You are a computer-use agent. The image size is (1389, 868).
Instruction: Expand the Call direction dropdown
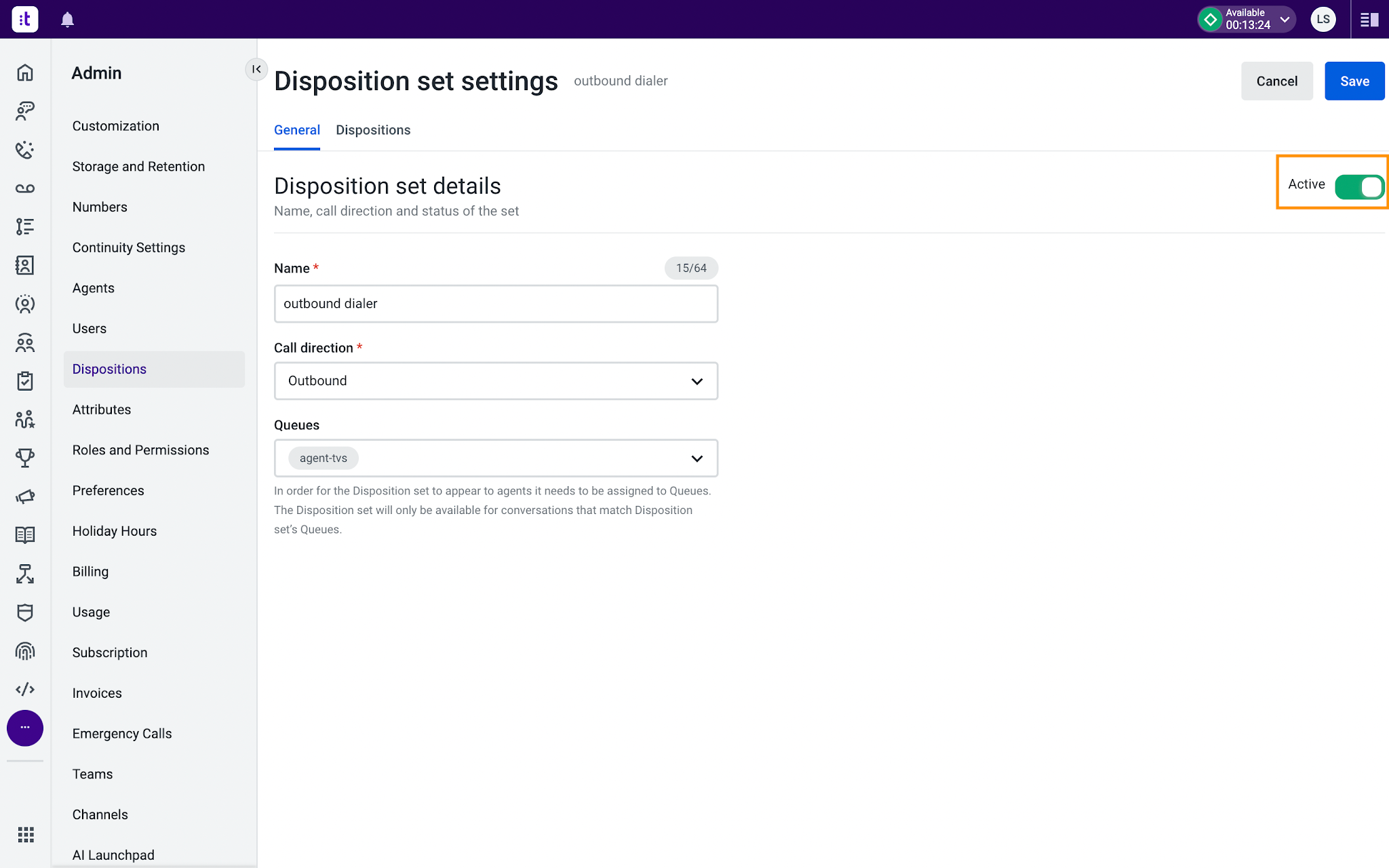pyautogui.click(x=496, y=381)
